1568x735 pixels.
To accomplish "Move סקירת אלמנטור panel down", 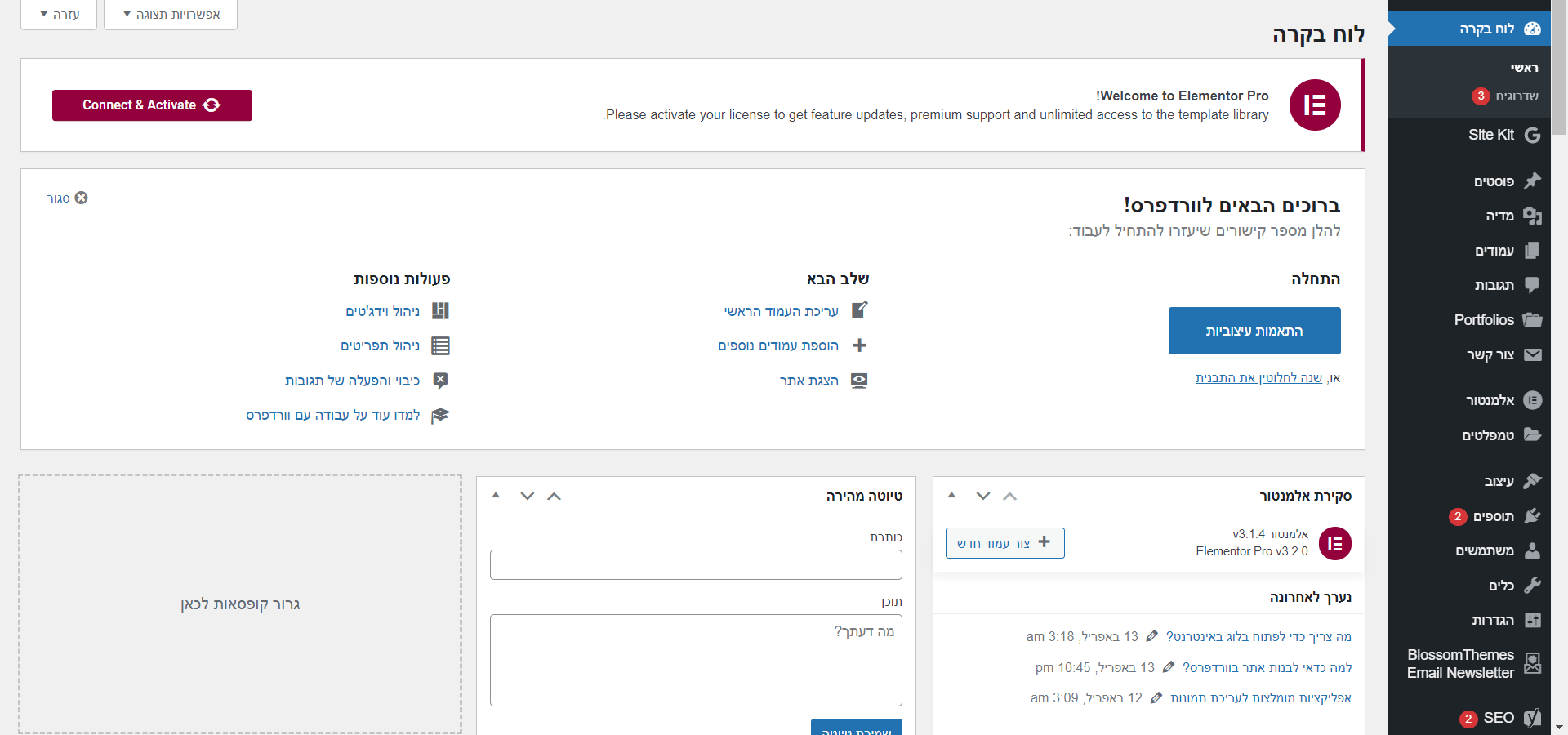I will (983, 496).
